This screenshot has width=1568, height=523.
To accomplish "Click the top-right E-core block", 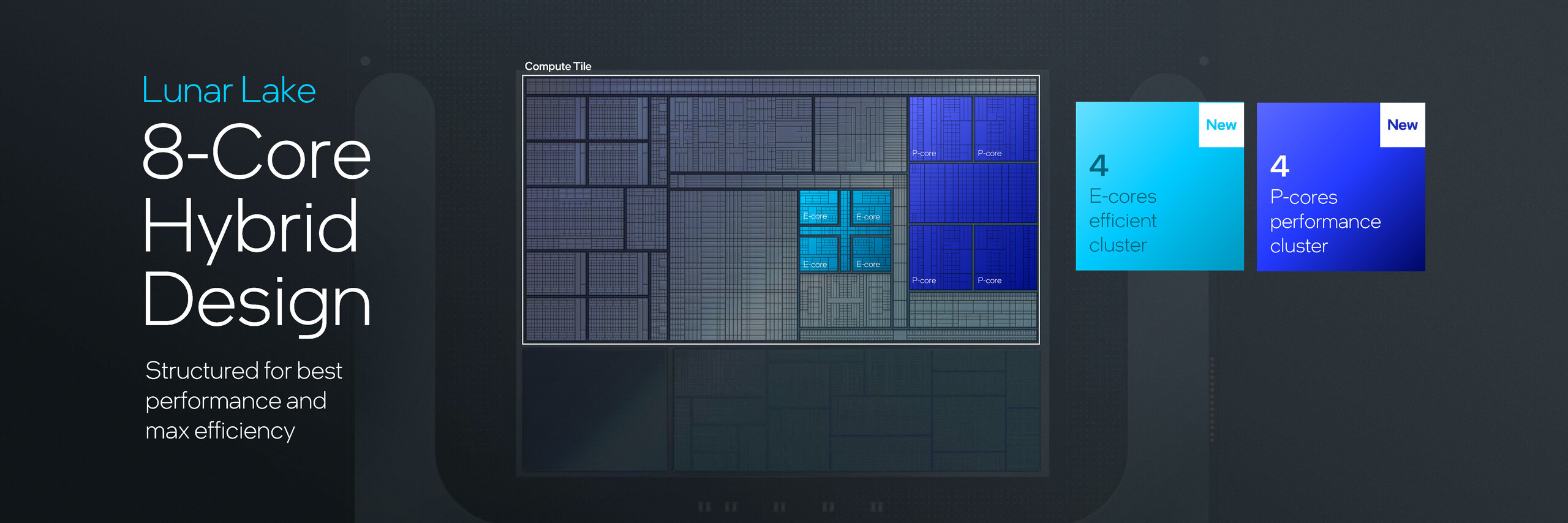I will (871, 207).
